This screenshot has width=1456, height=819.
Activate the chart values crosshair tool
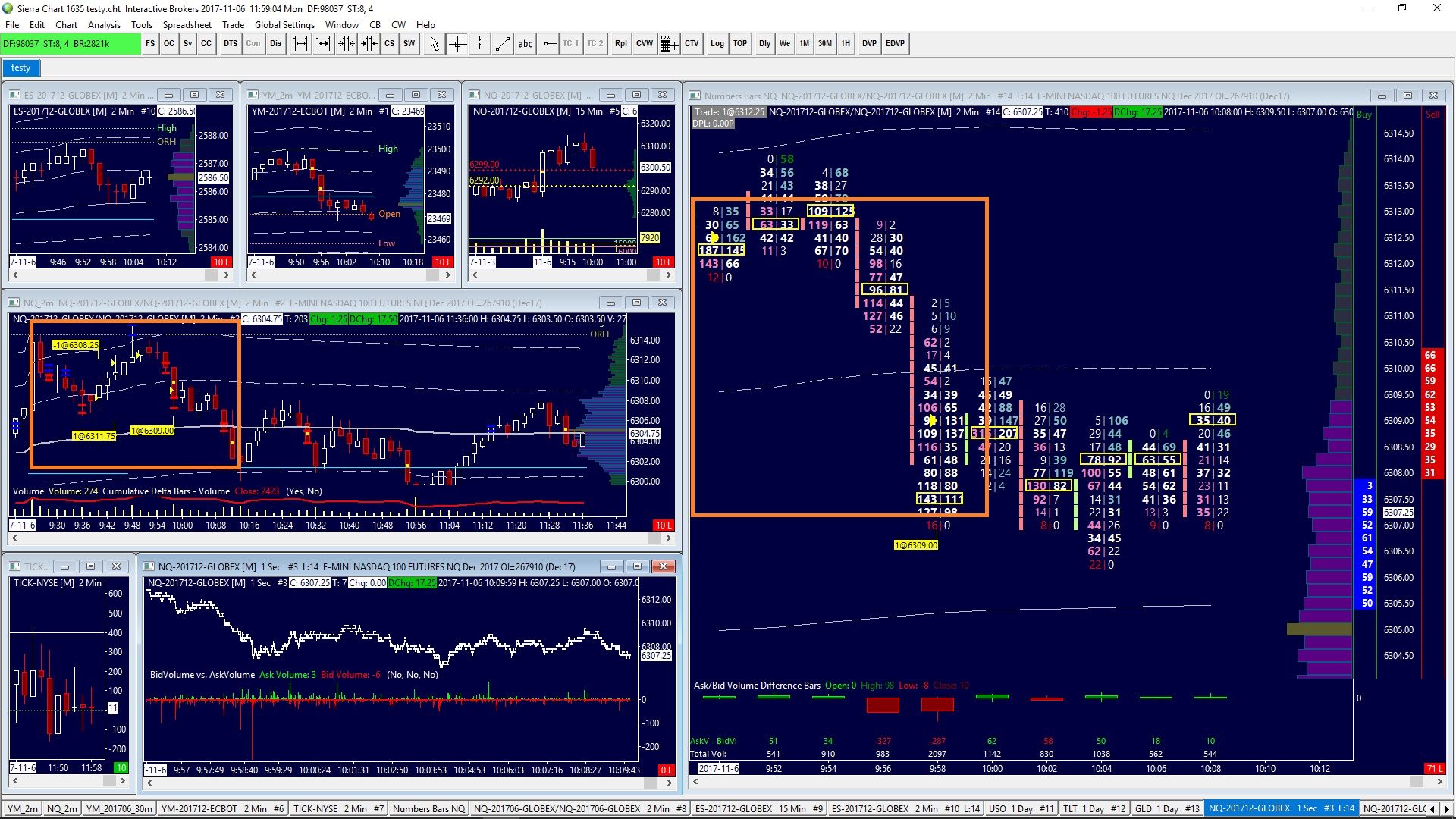pyautogui.click(x=457, y=44)
